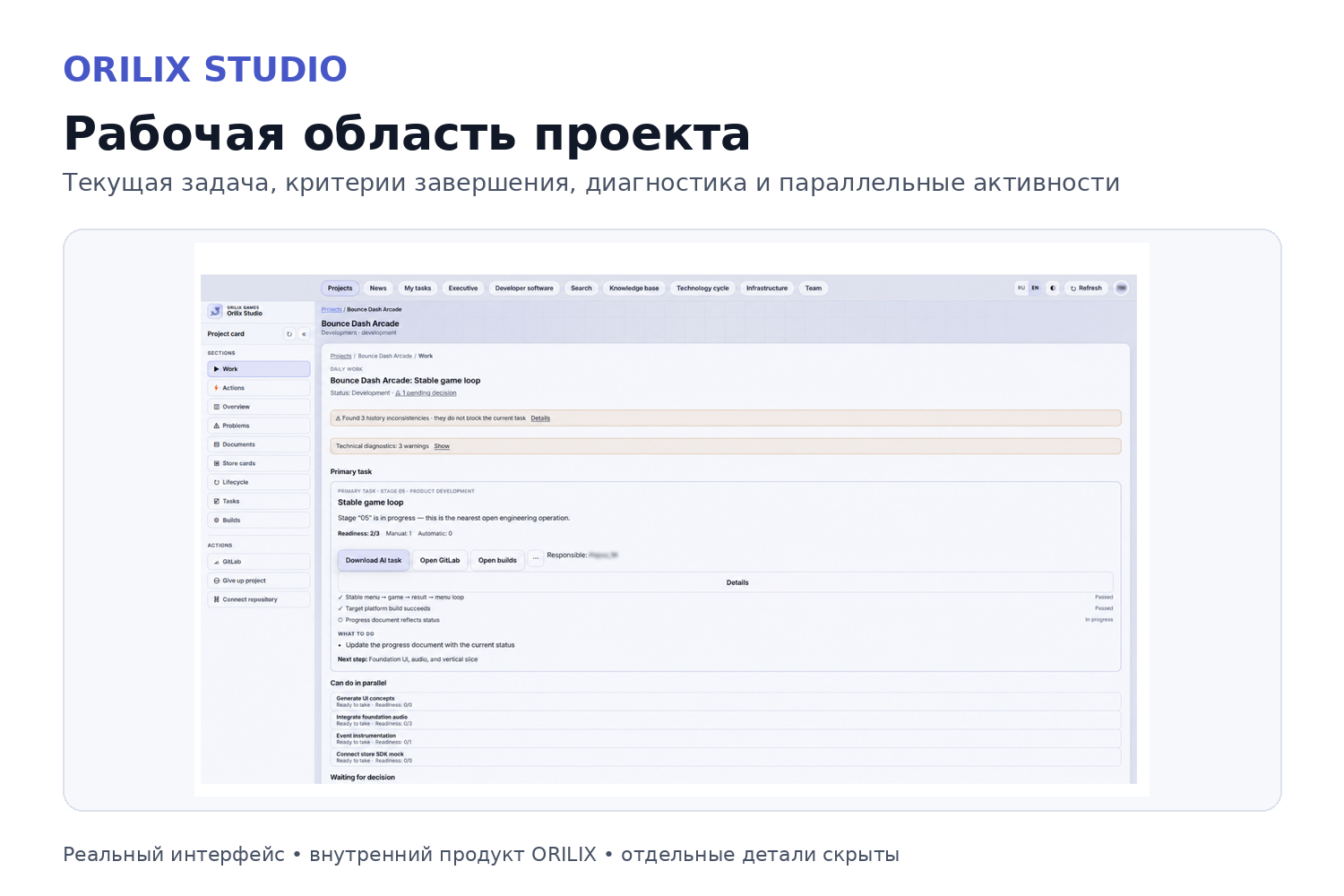Switch interface language to RU
The width and height of the screenshot is (1344, 896).
coord(1021,289)
